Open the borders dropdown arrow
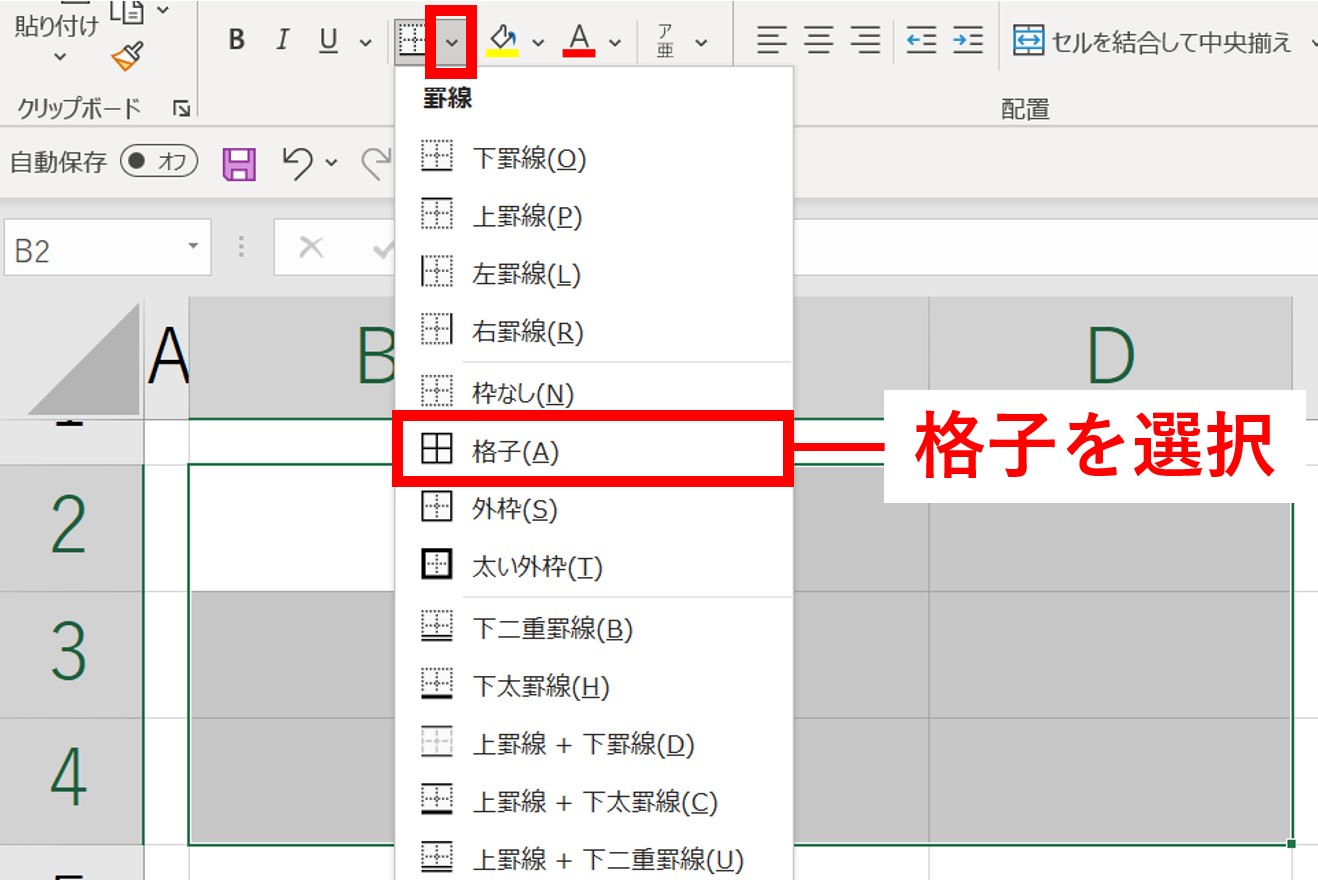The height and width of the screenshot is (880, 1318). click(452, 41)
